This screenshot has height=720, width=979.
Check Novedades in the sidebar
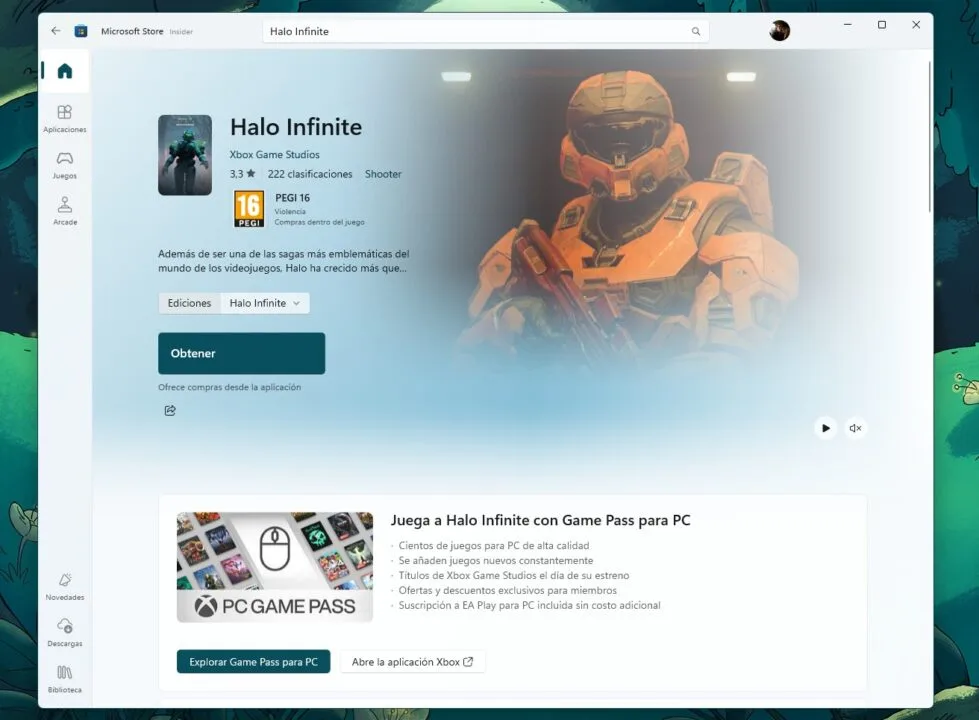coord(64,589)
